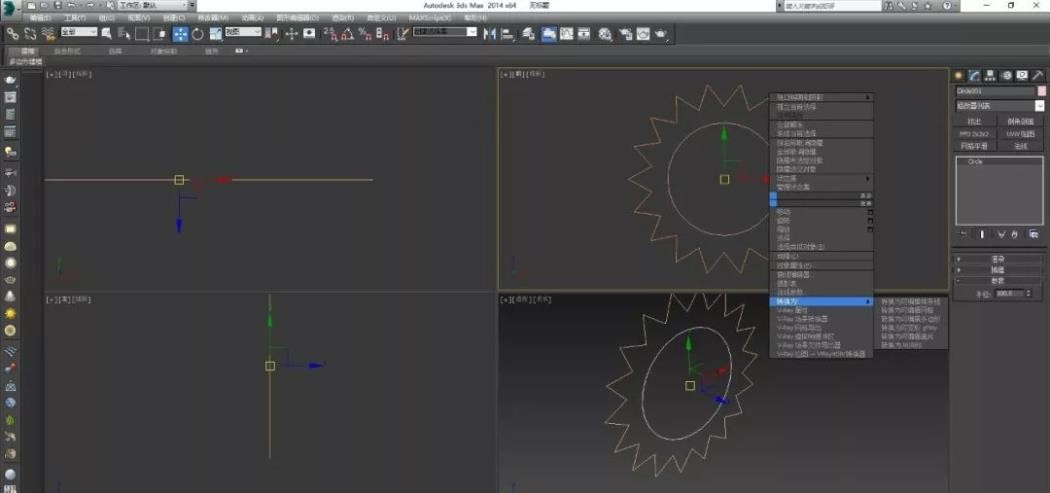Toggle the 3D snaps button
Image resolution: width=1050 pixels, height=493 pixels.
[331, 33]
